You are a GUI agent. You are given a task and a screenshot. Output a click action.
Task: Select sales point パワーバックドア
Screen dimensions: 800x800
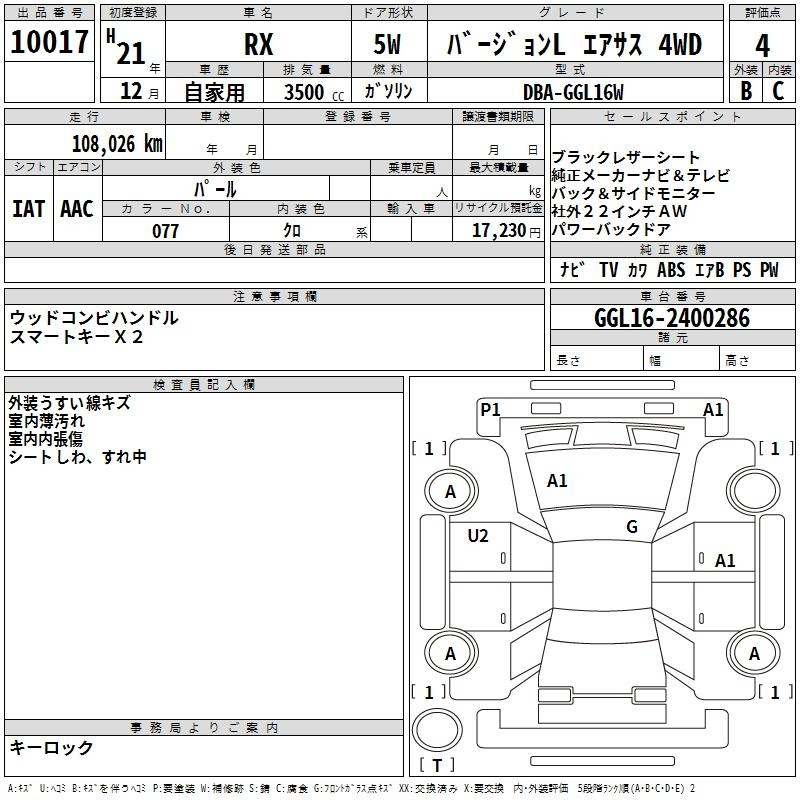tap(611, 229)
